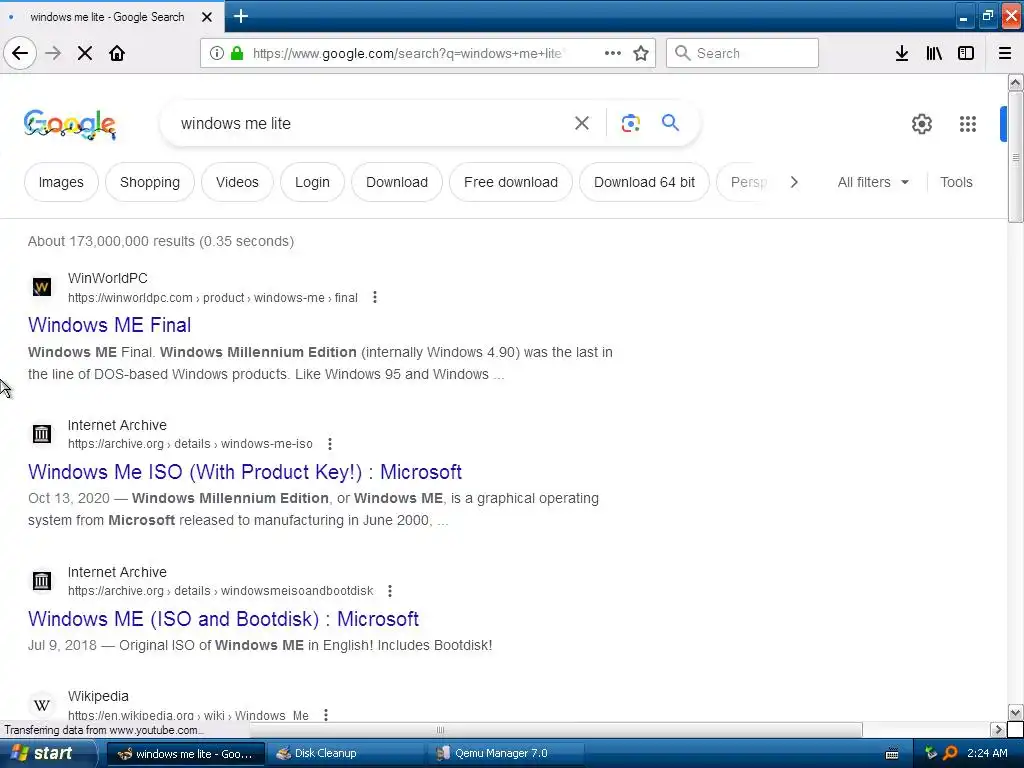
Task: Open the Firefox hamburger menu
Action: tap(1005, 53)
